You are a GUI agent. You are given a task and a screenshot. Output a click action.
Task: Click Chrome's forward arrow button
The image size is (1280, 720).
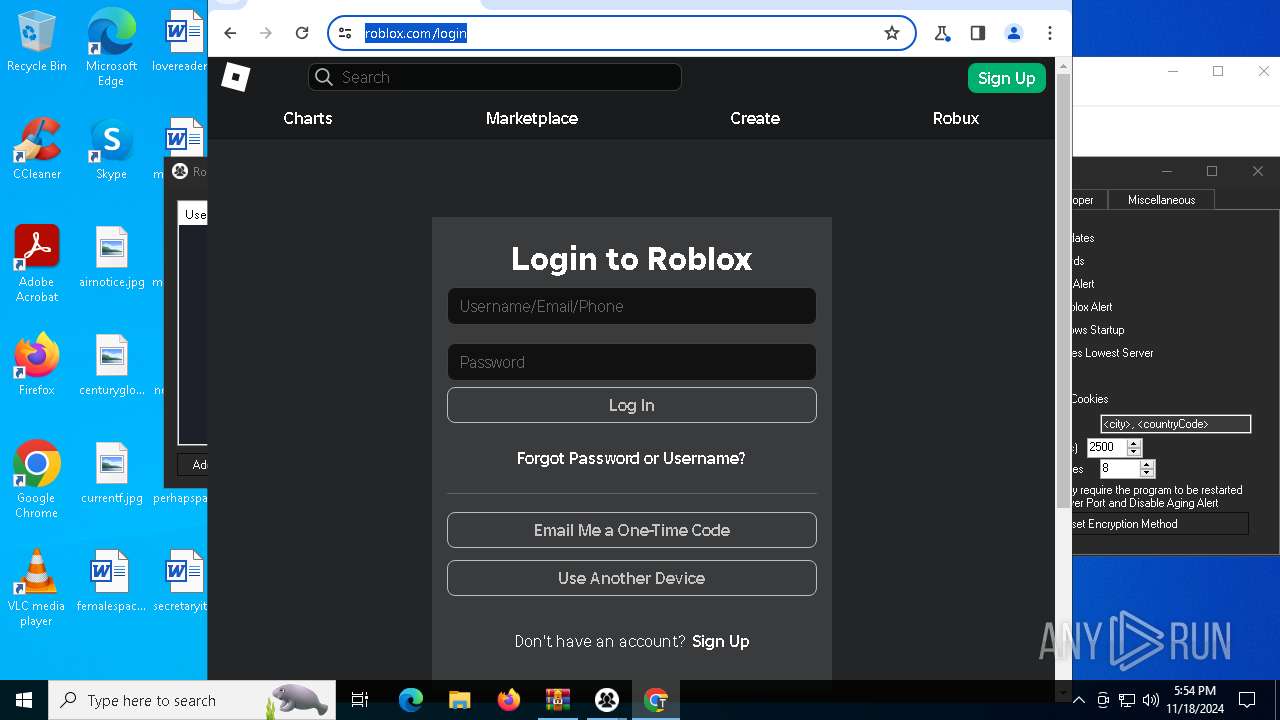(x=266, y=33)
